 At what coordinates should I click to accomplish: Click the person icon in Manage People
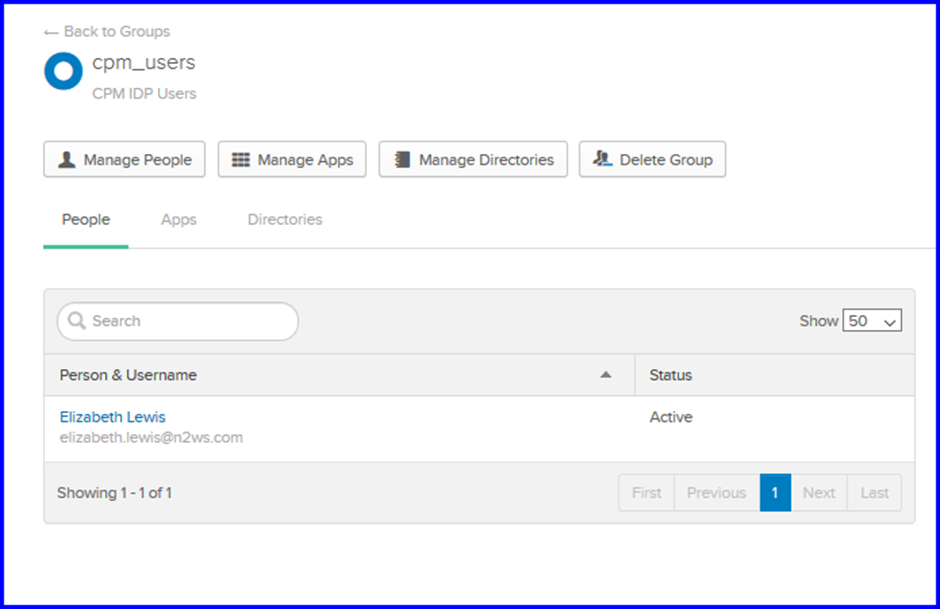[67, 159]
